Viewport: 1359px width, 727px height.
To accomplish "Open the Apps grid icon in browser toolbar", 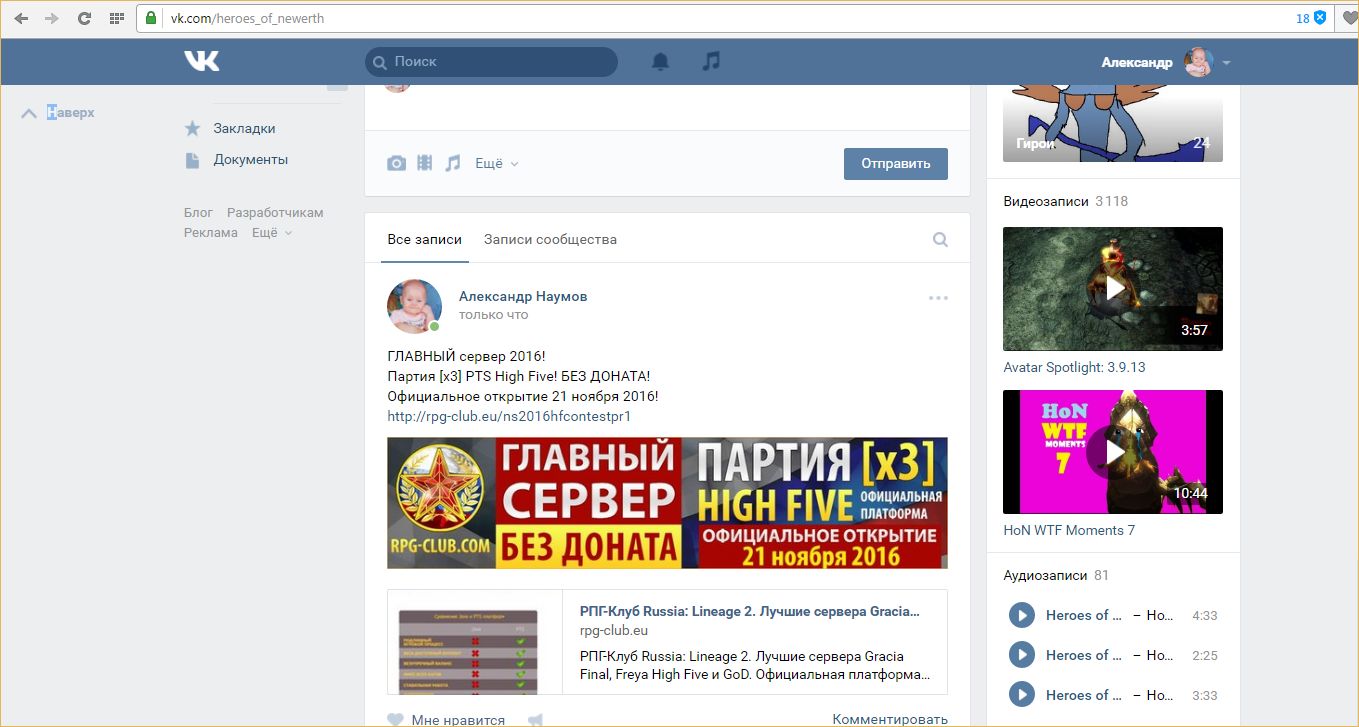I will (x=116, y=18).
